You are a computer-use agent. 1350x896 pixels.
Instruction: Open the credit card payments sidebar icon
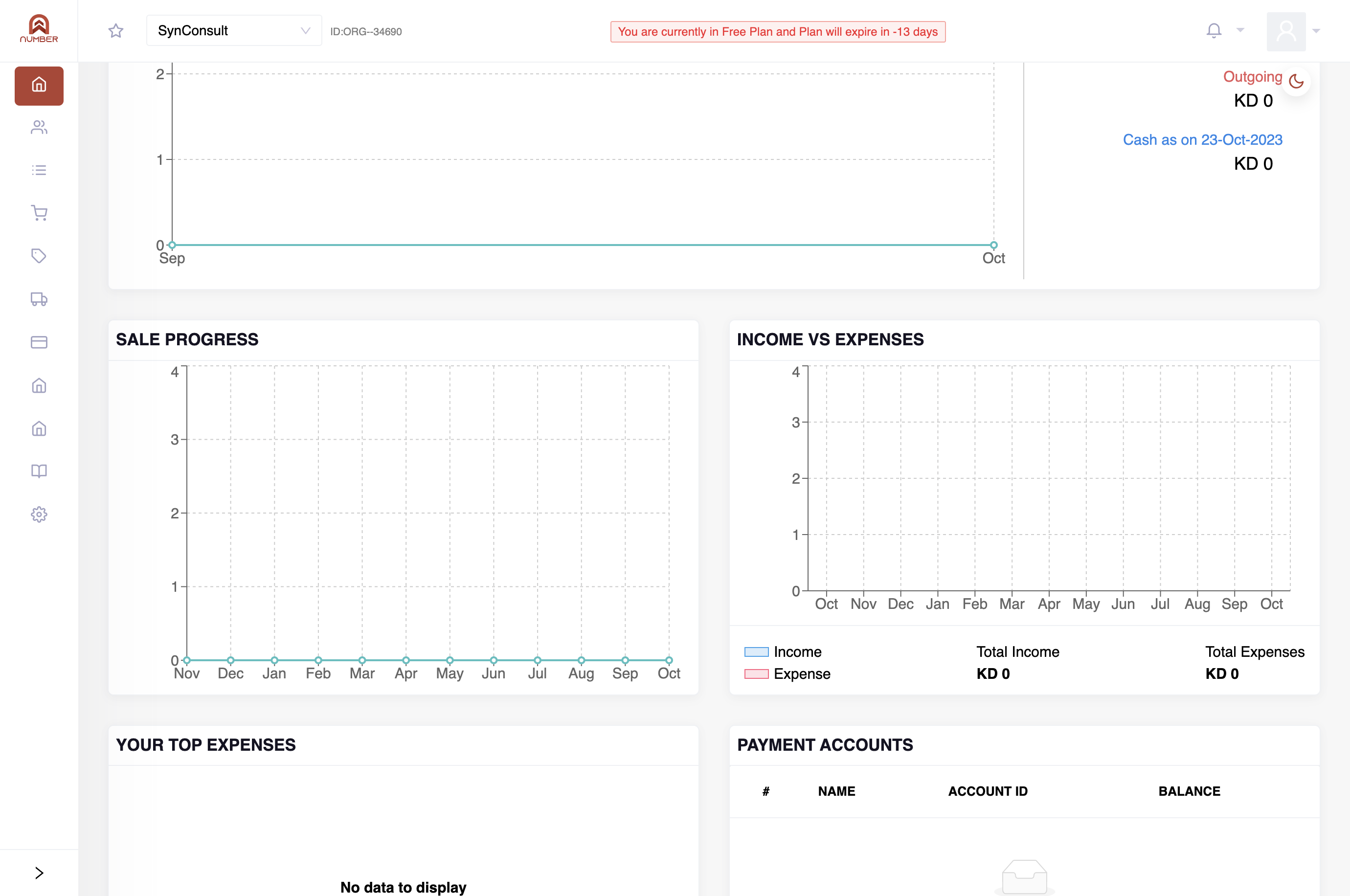tap(39, 342)
